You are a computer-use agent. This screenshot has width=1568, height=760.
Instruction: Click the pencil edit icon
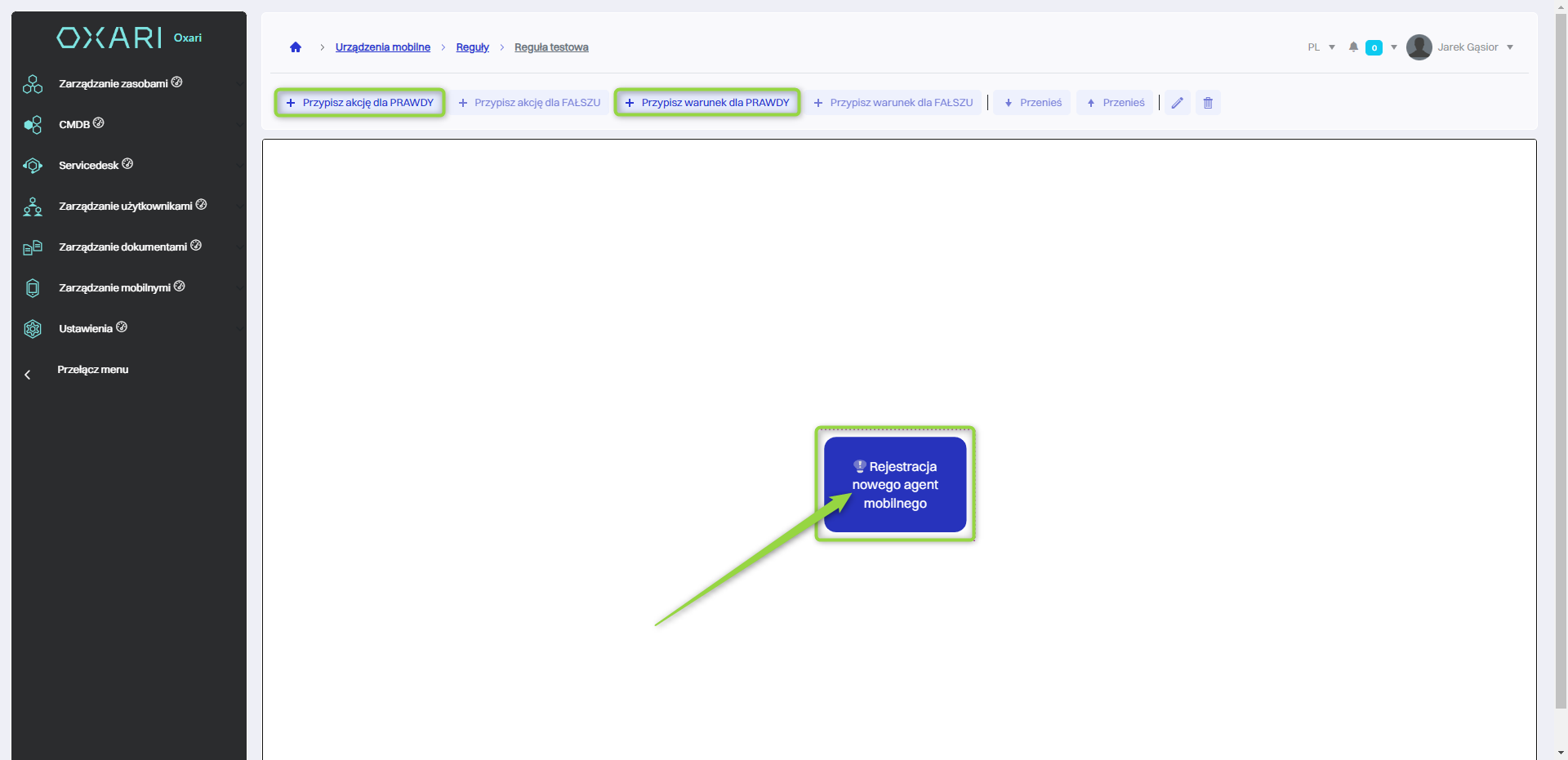point(1177,103)
